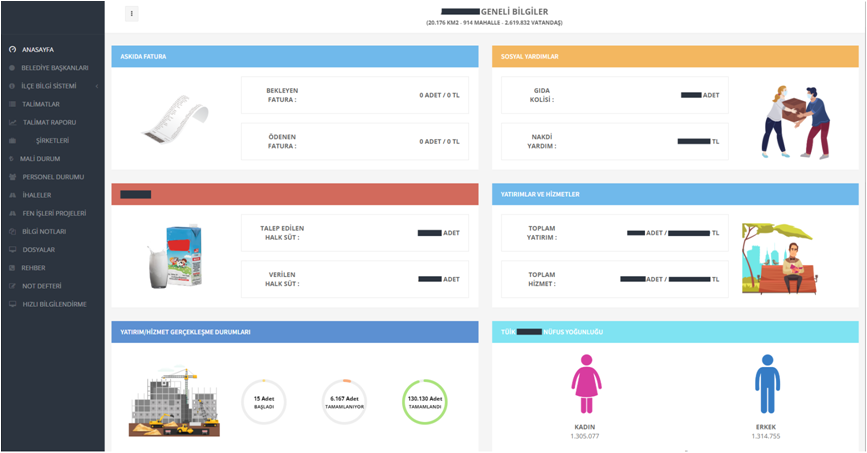Click the Askıda Fatura receipt image
Image resolution: width=867 pixels, height=453 pixels.
176,119
